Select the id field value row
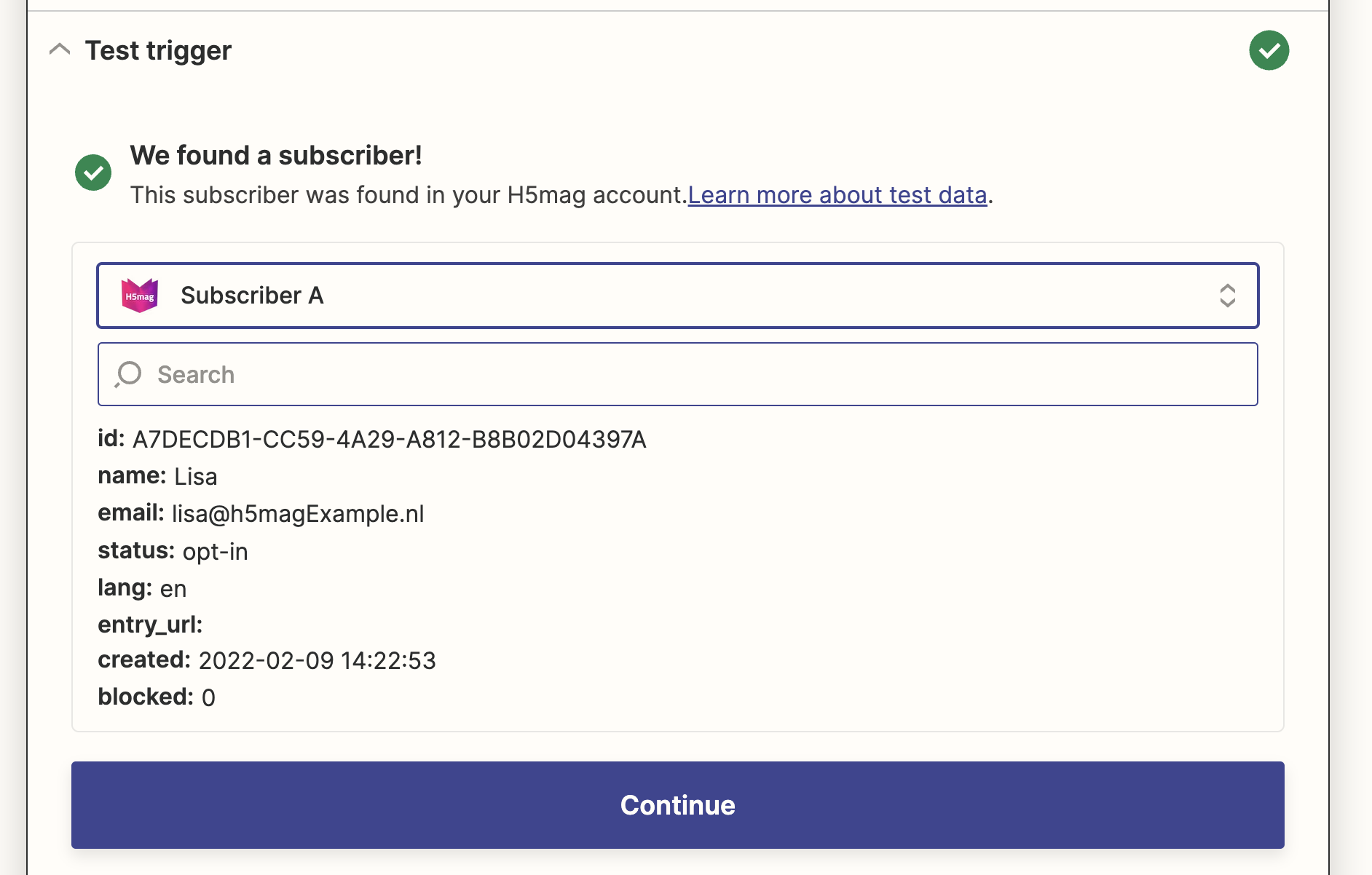The height and width of the screenshot is (875, 1372). click(x=371, y=439)
